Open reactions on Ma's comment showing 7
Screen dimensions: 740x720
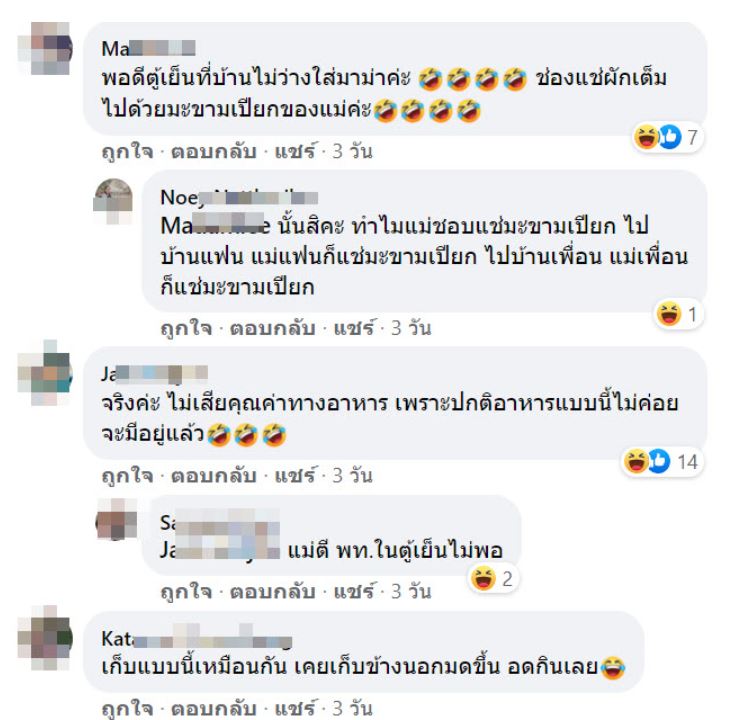coord(667,137)
